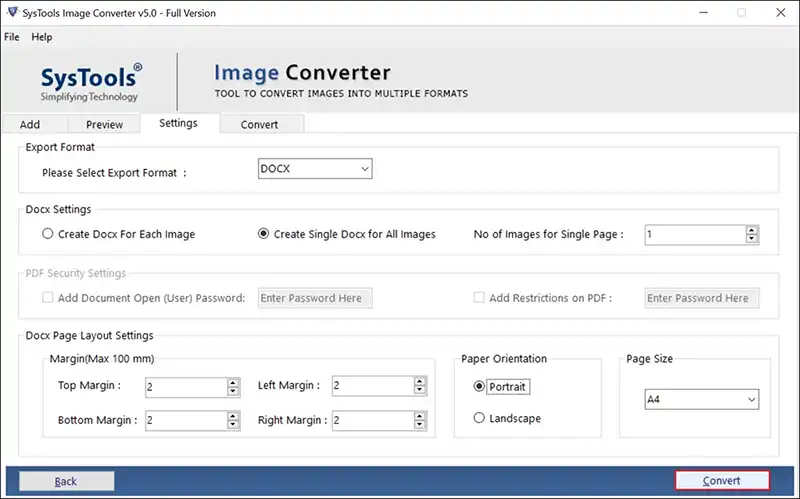Decrease the Right Margin value
This screenshot has width=800, height=499.
click(x=420, y=425)
